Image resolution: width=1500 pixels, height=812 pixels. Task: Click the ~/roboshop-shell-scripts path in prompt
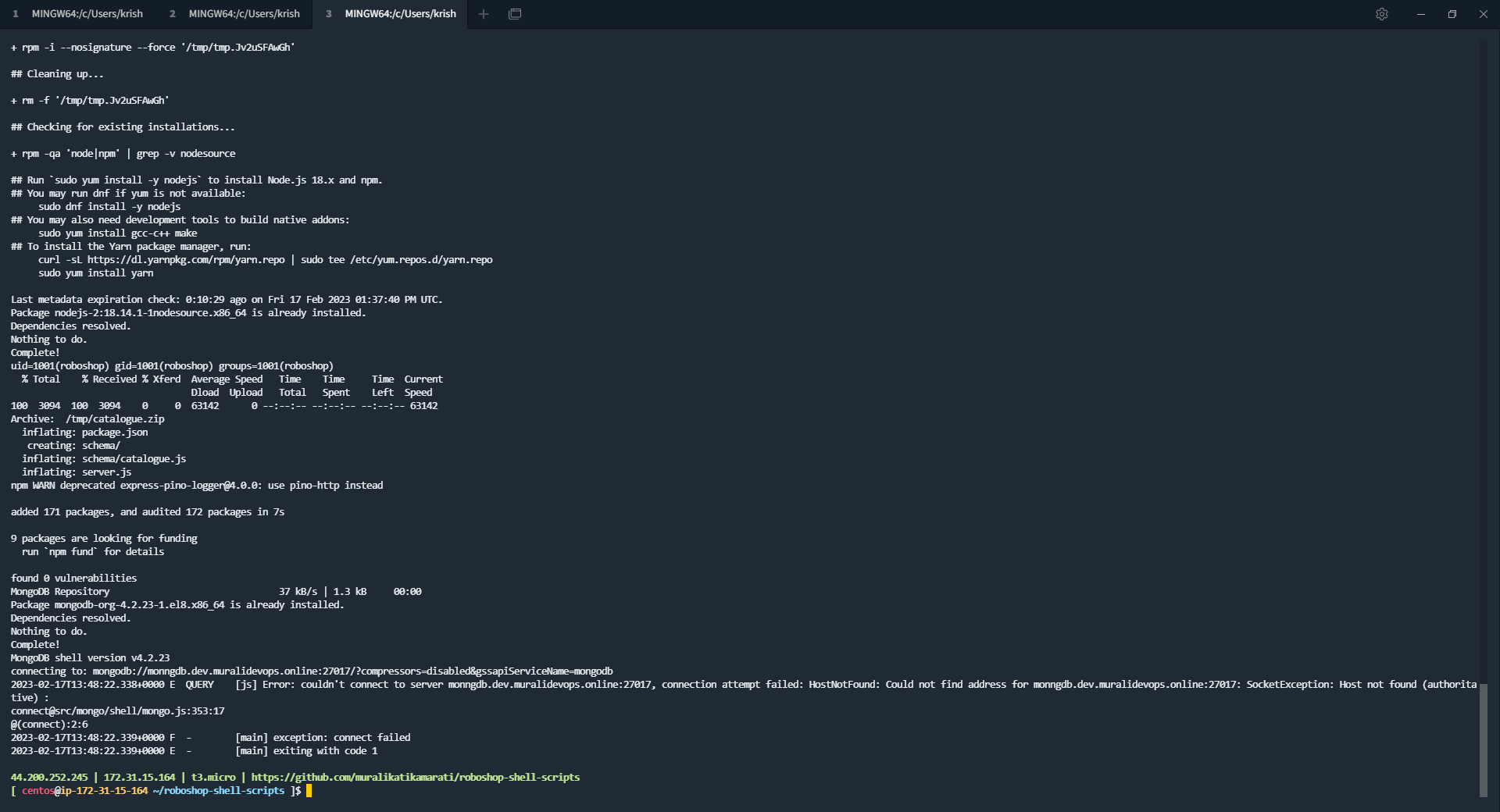[x=219, y=791]
